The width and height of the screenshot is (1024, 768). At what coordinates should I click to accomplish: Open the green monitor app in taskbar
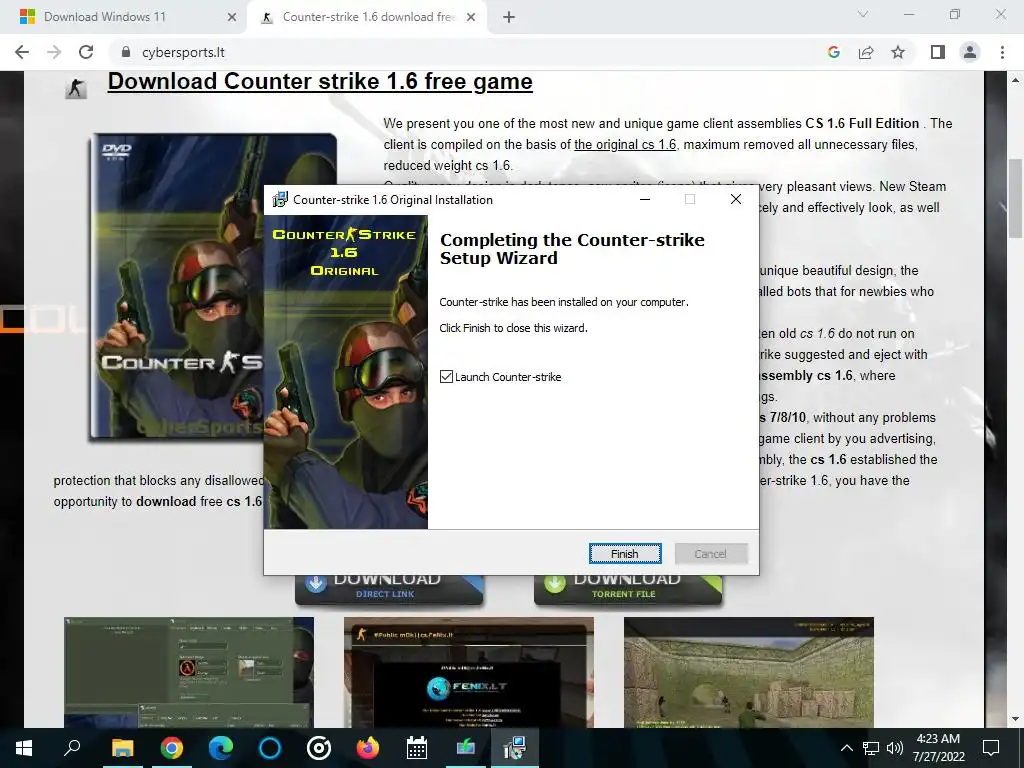coord(466,748)
